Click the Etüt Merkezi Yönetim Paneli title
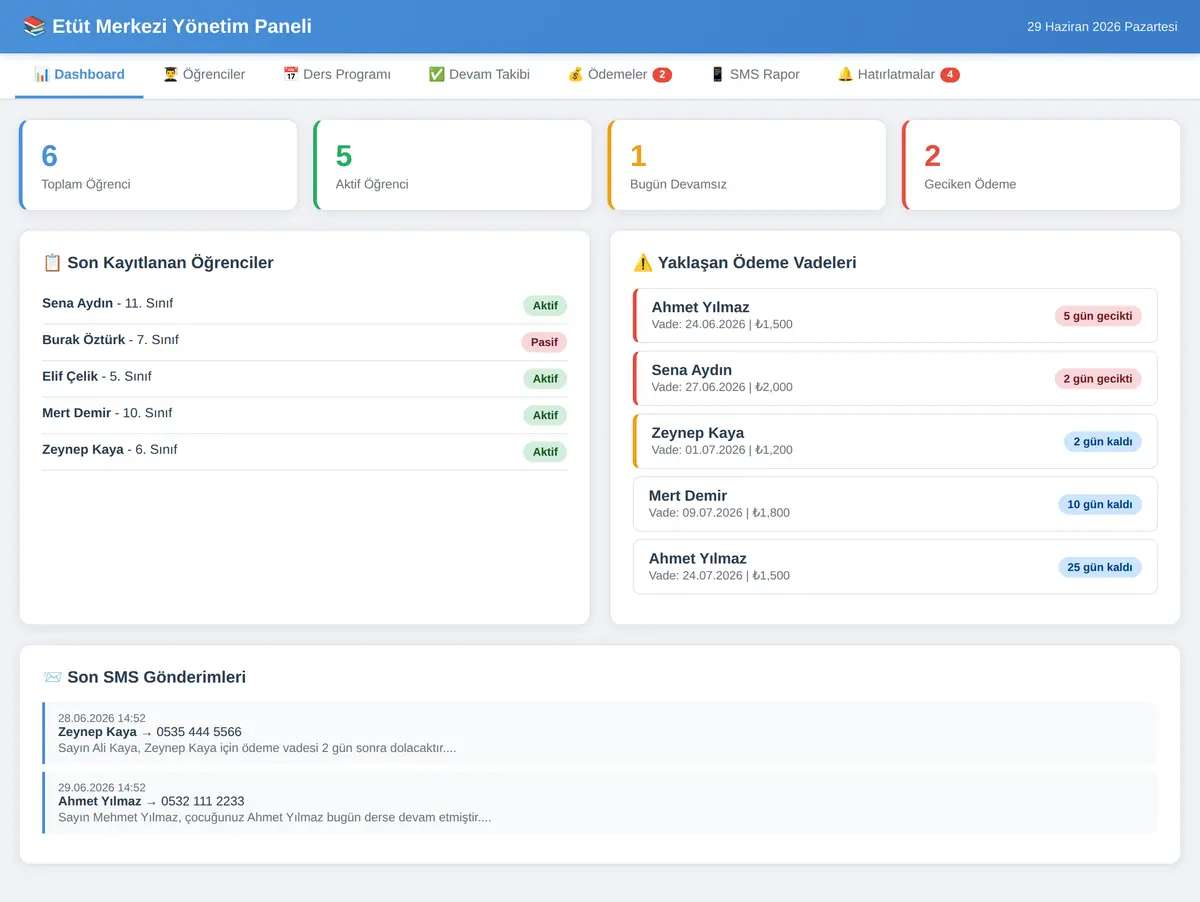Viewport: 1200px width, 902px height. 182,26
